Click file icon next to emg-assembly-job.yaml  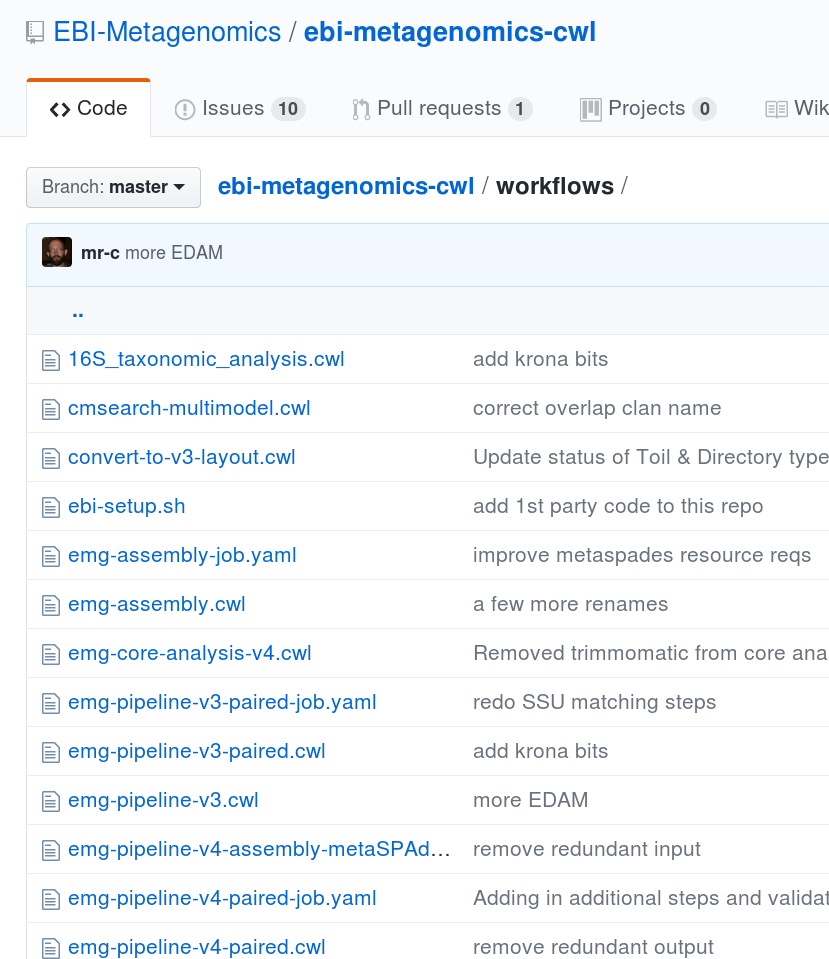point(51,556)
